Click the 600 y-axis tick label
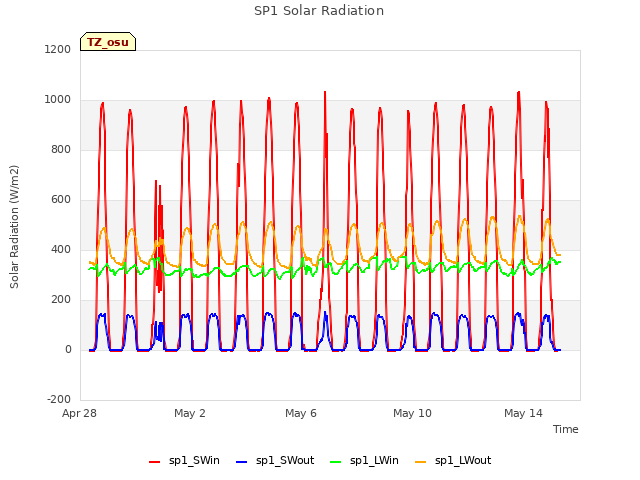Viewport: 640px width, 480px height. point(61,200)
